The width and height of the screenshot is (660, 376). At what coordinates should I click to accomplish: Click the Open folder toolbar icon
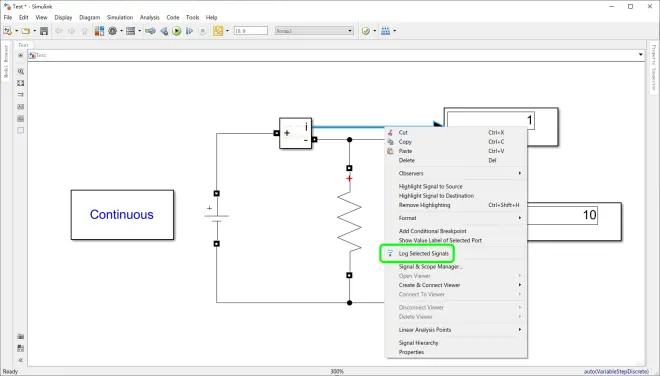[x=26, y=31]
